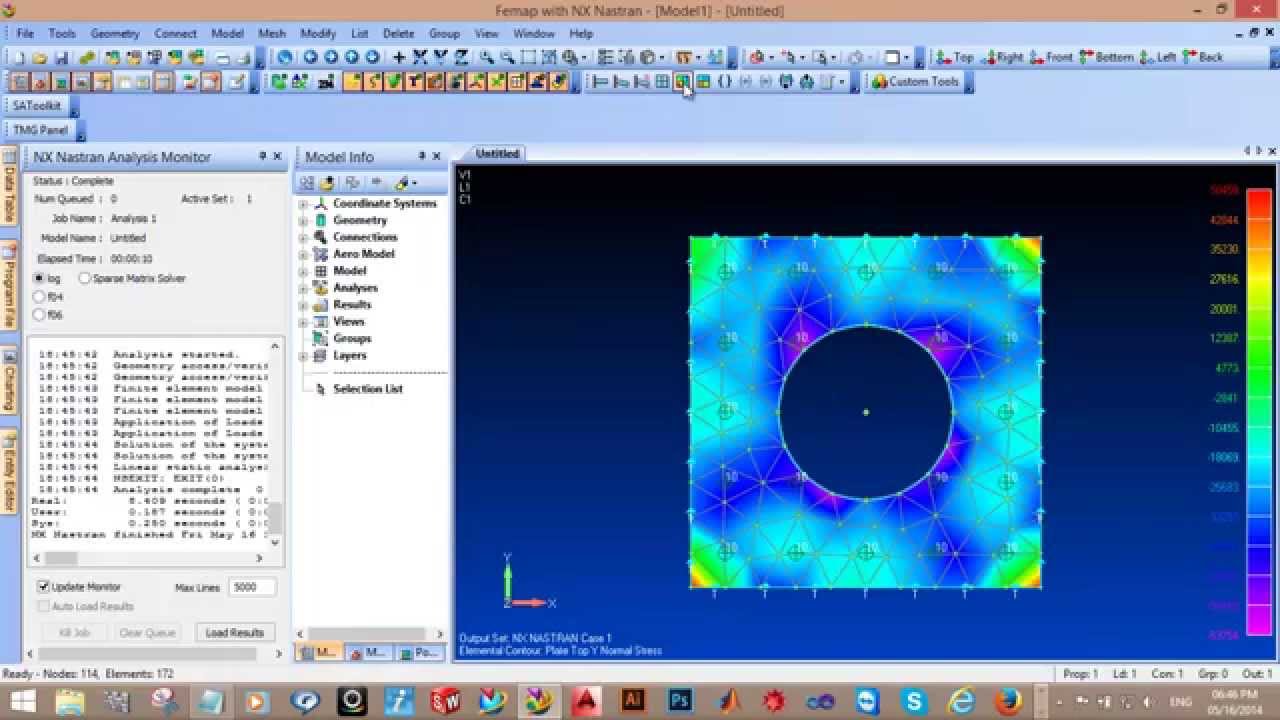This screenshot has height=720, width=1280.
Task: Open Custom Tools toolbar menu
Action: pos(915,82)
